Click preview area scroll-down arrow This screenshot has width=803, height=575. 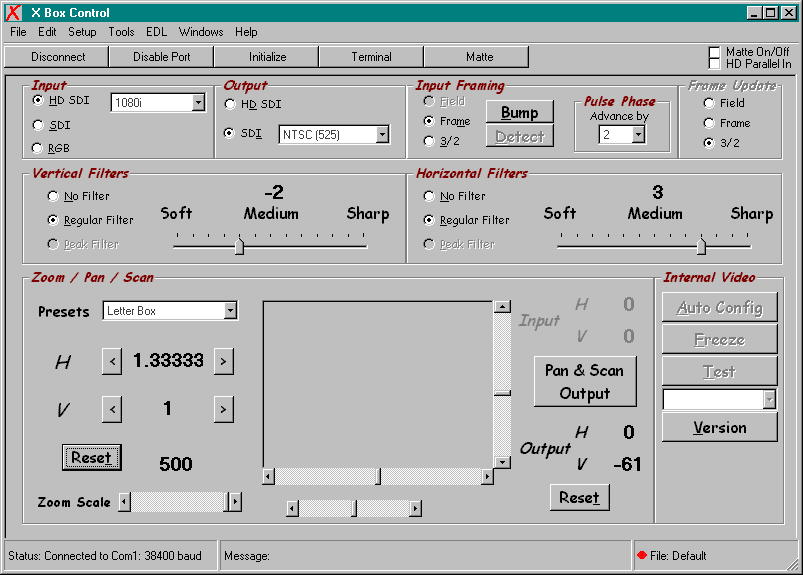click(502, 462)
